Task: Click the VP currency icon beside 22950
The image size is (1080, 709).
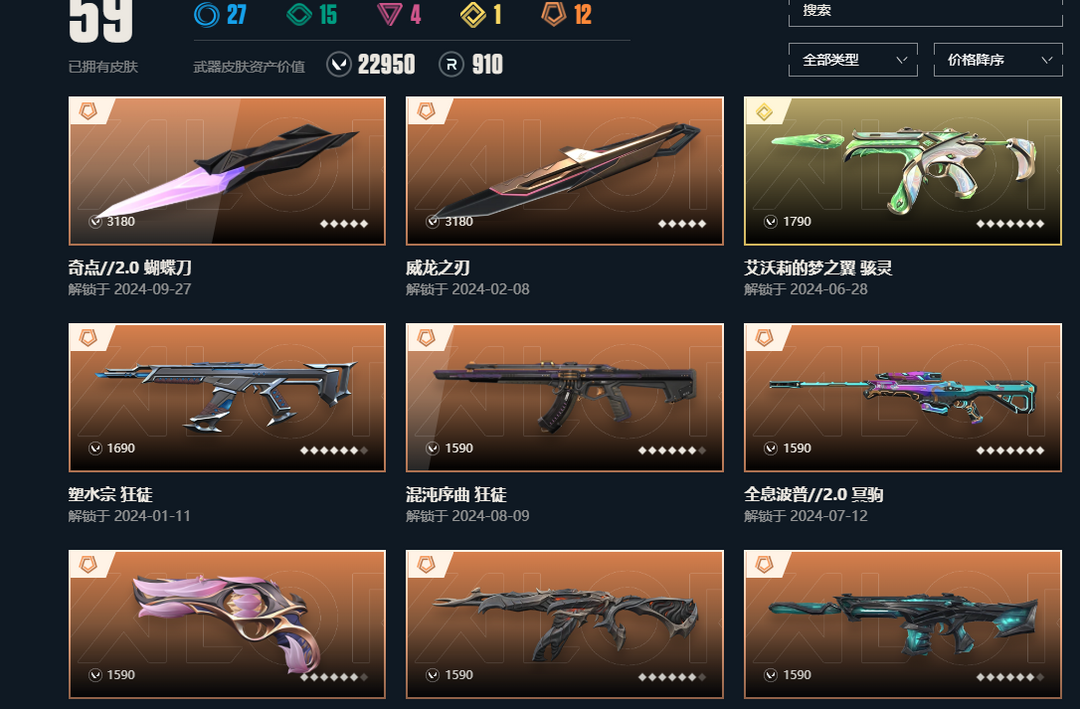Action: (339, 65)
